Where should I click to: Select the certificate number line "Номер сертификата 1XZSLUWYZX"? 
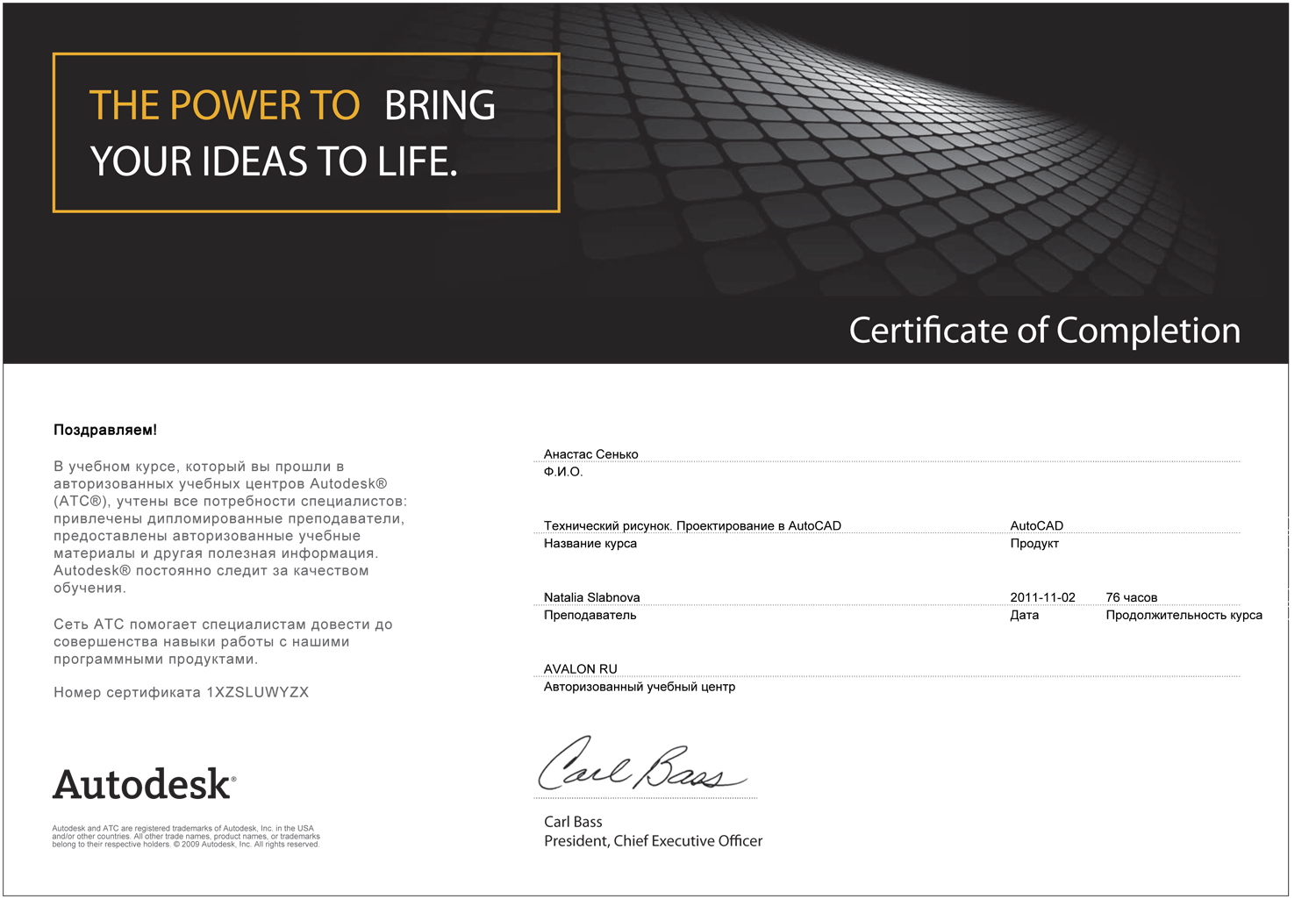[181, 692]
